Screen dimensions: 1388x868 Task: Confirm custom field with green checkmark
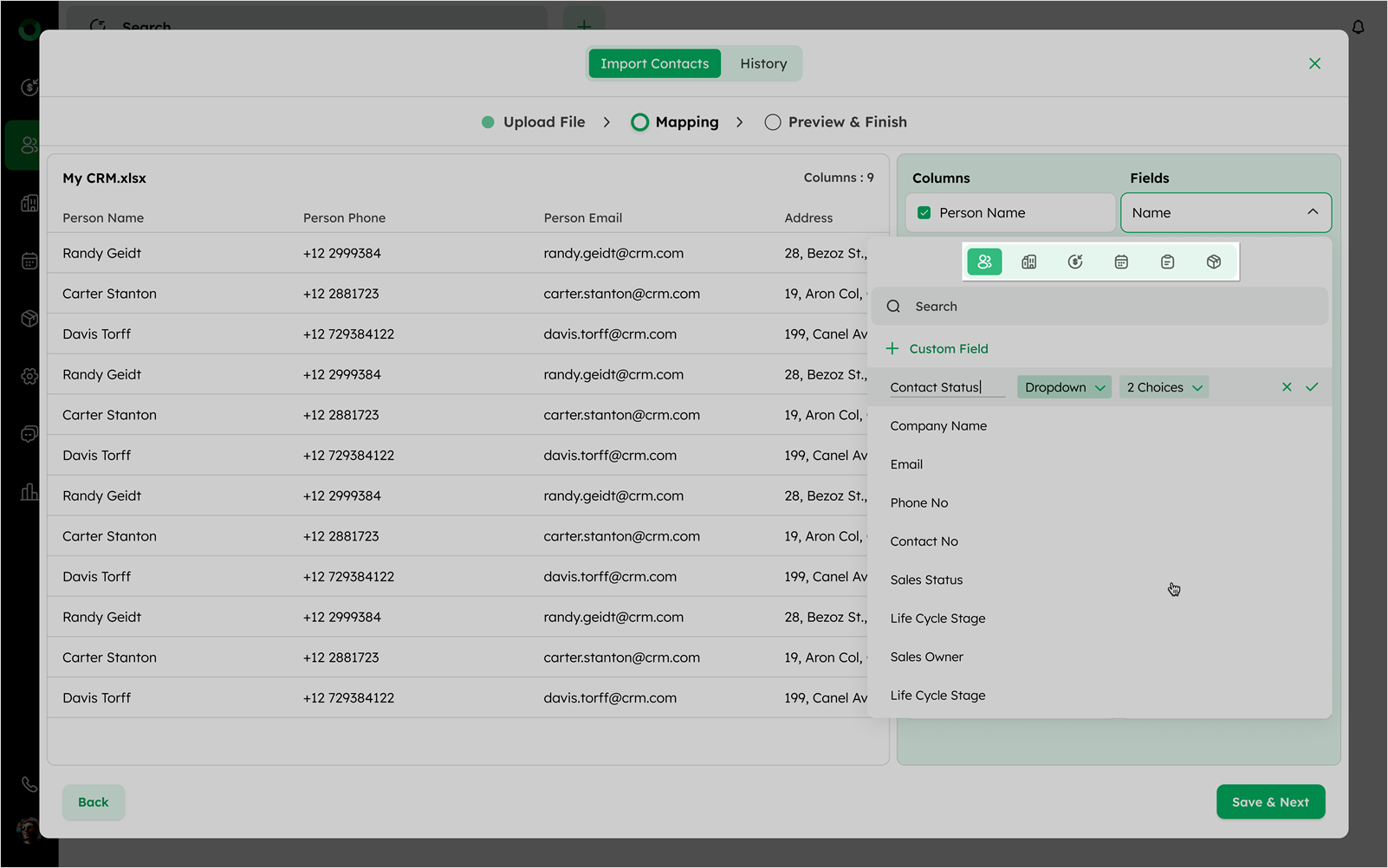[x=1312, y=387]
